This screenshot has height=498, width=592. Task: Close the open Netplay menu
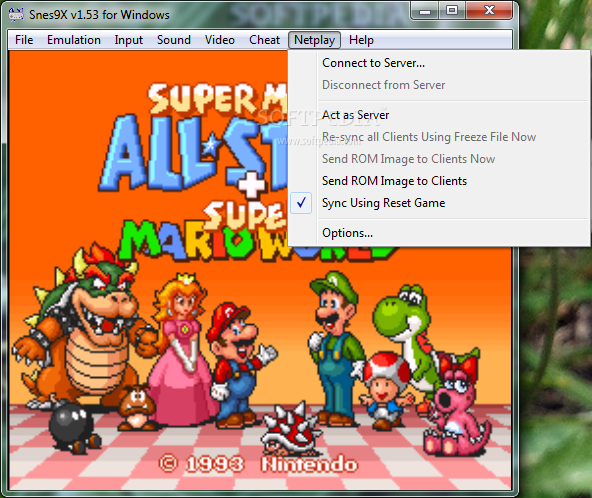[x=314, y=40]
